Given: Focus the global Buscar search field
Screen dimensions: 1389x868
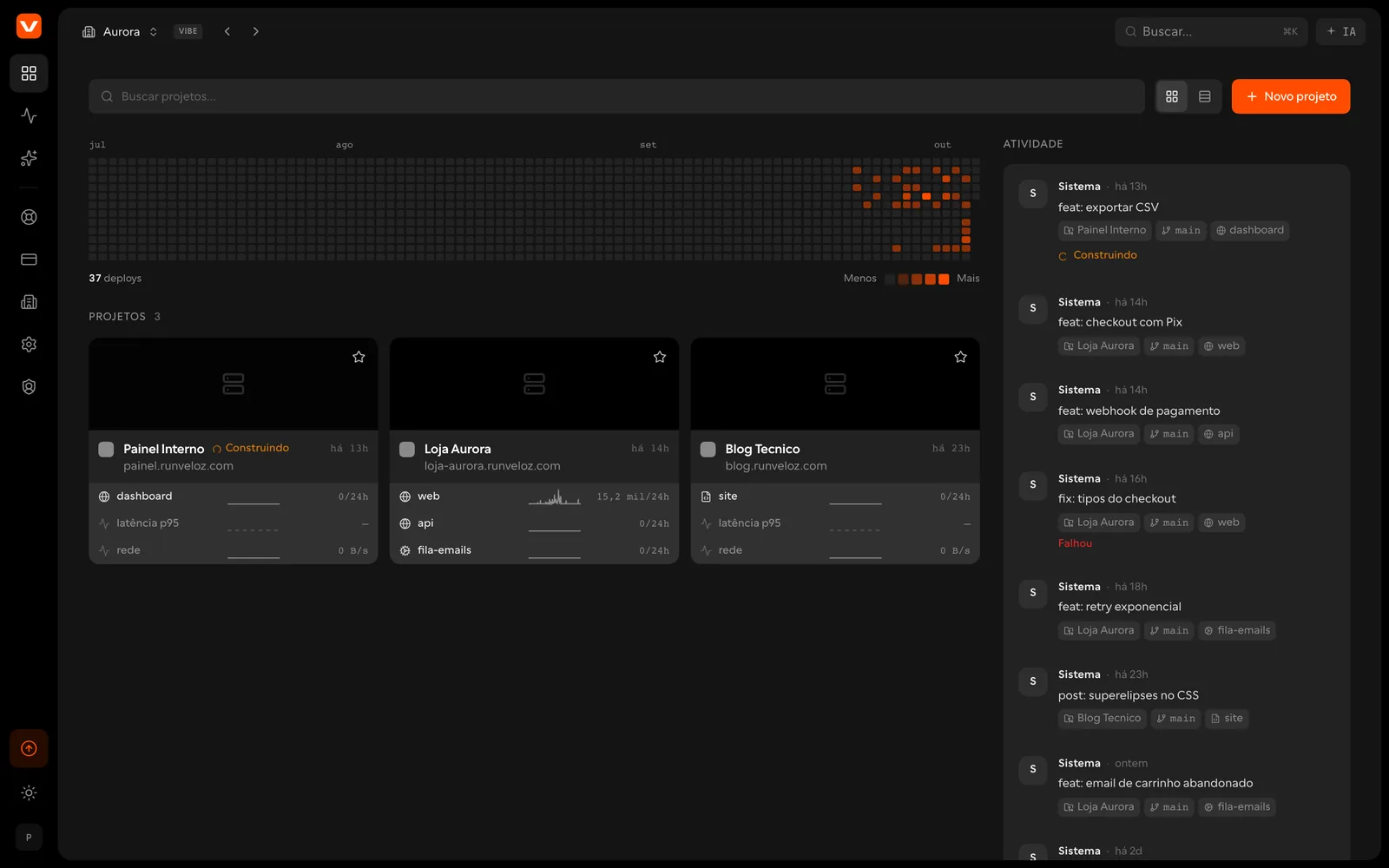Looking at the screenshot, I should click(x=1211, y=31).
